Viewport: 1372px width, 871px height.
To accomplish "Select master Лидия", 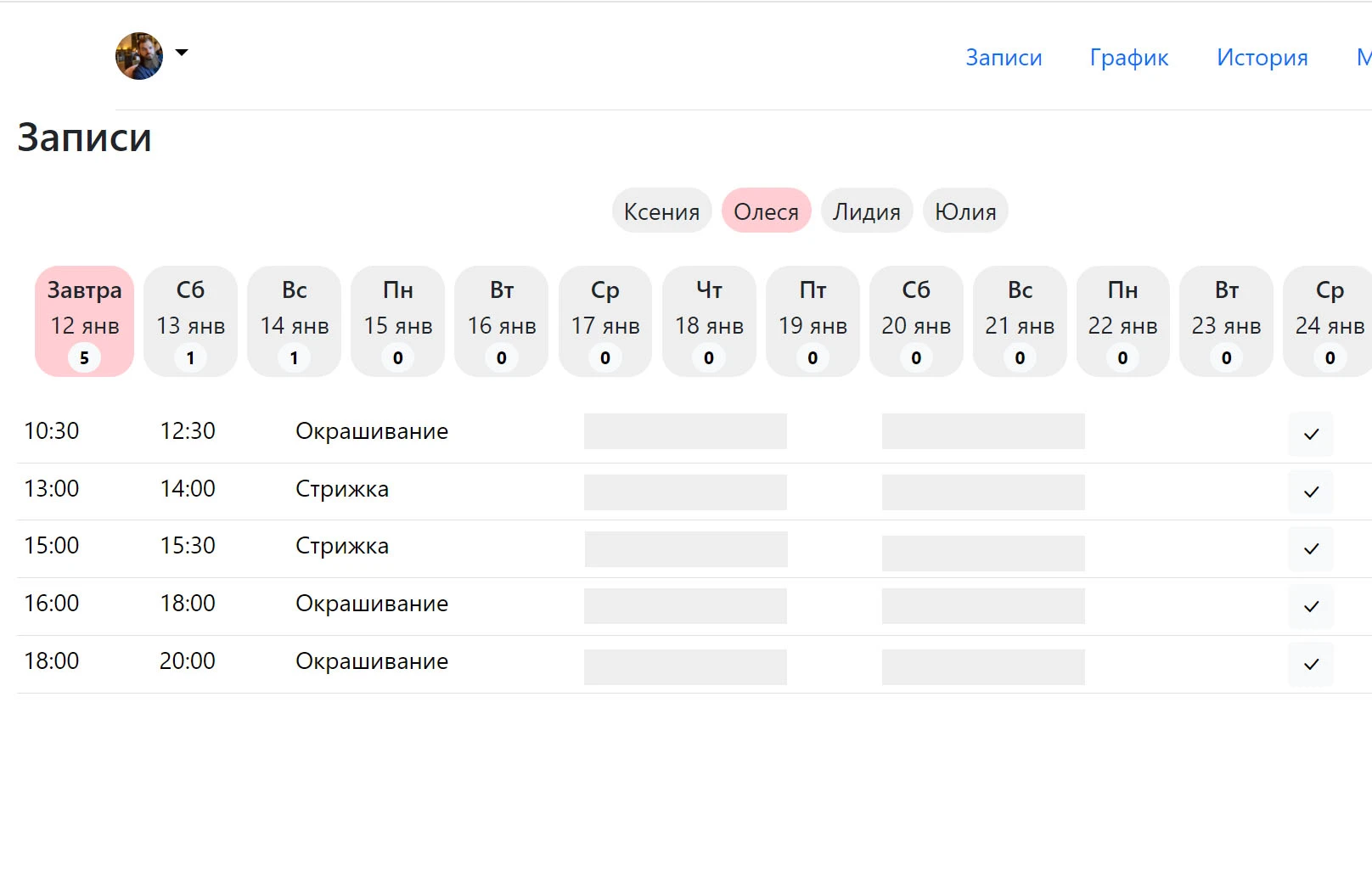I will point(866,211).
